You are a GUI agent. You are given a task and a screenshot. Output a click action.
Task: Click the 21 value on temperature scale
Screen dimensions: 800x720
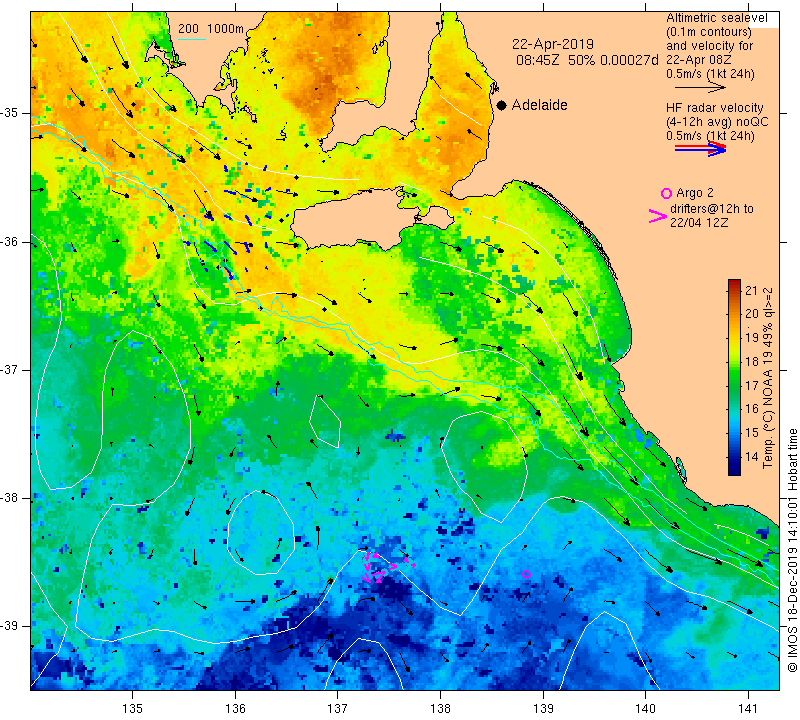[x=752, y=291]
